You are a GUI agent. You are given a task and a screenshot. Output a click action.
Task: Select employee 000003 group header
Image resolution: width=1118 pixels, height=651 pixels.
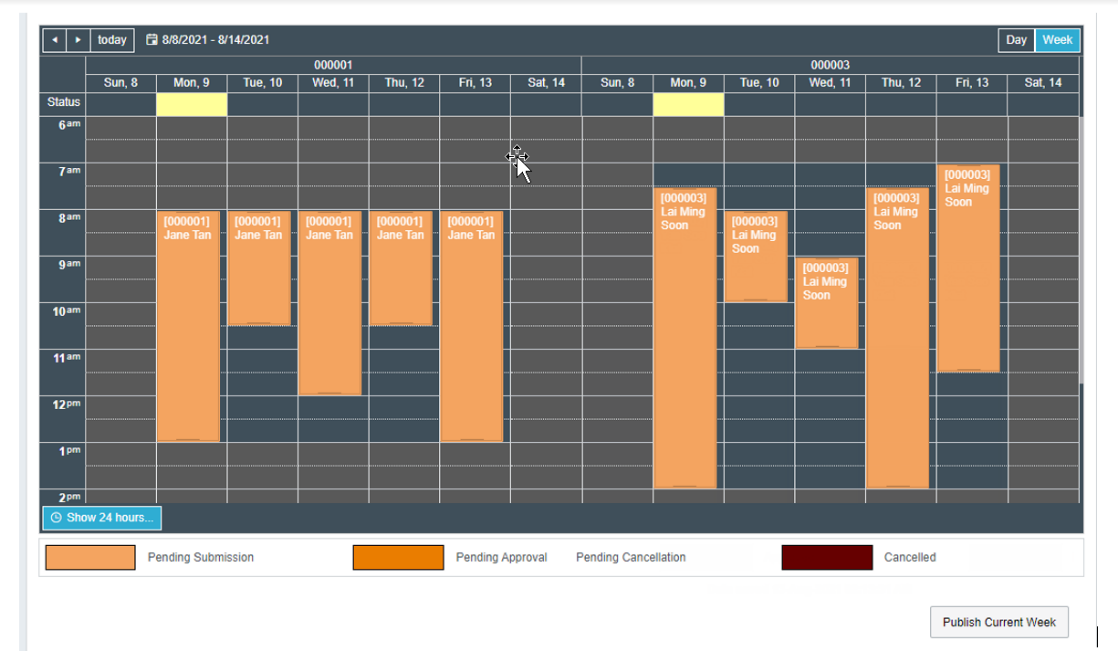click(x=830, y=65)
